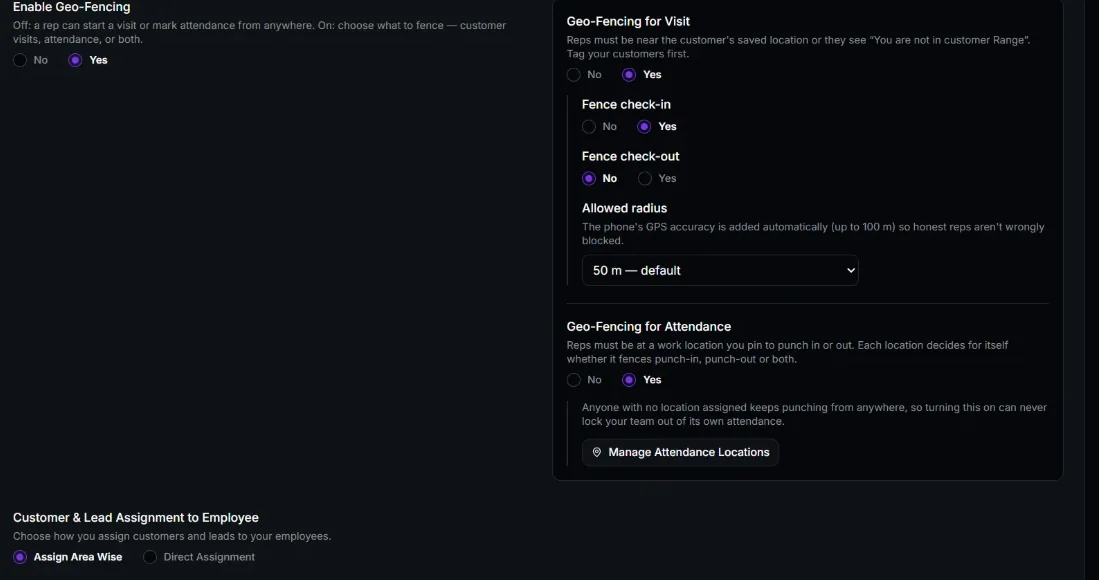This screenshot has height=580, width=1099.
Task: Click the Fence check-in label
Action: tap(626, 104)
